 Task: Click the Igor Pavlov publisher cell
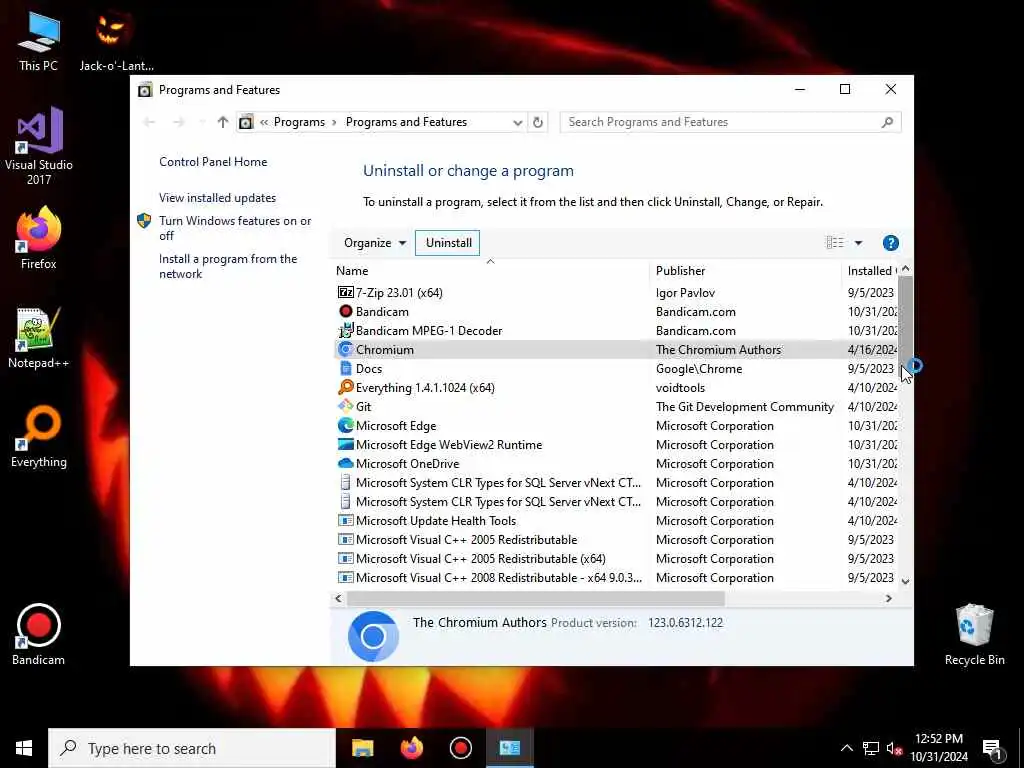pos(685,293)
